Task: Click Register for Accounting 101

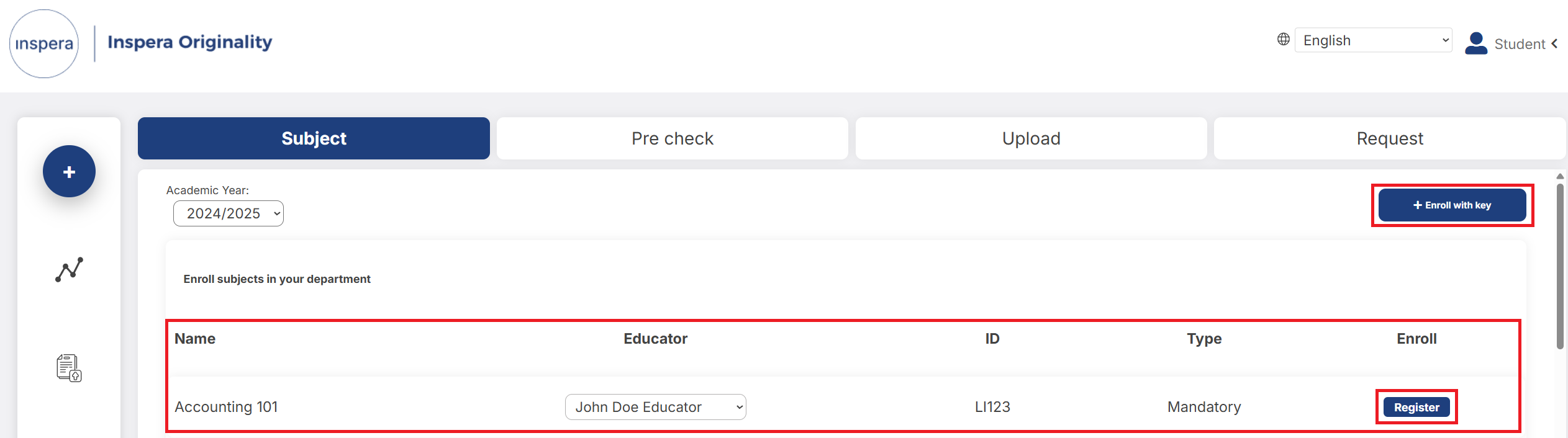Action: (1416, 407)
